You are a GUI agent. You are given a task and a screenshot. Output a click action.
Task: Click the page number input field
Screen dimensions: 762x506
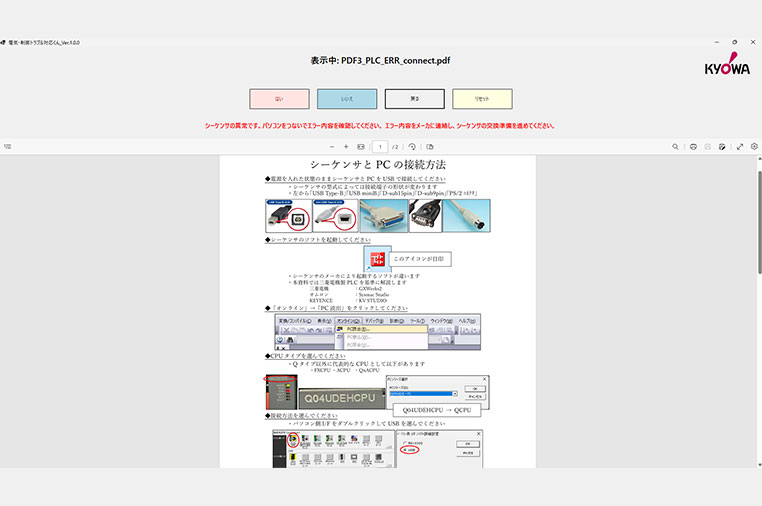tap(380, 146)
